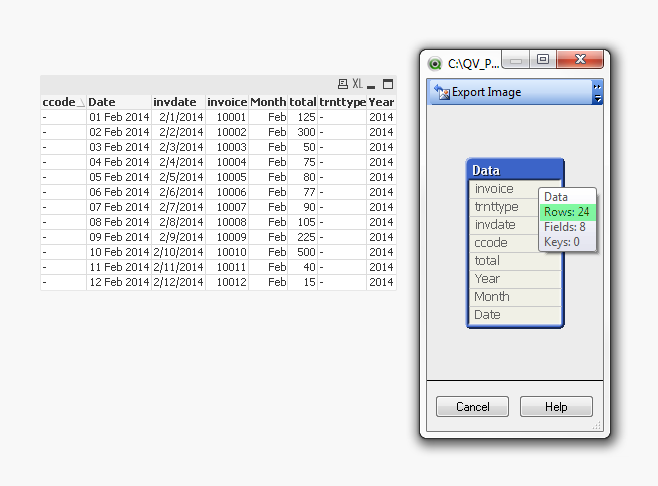Viewport: 658px width, 486px height.
Task: Select total cell 500
Action: point(303,252)
